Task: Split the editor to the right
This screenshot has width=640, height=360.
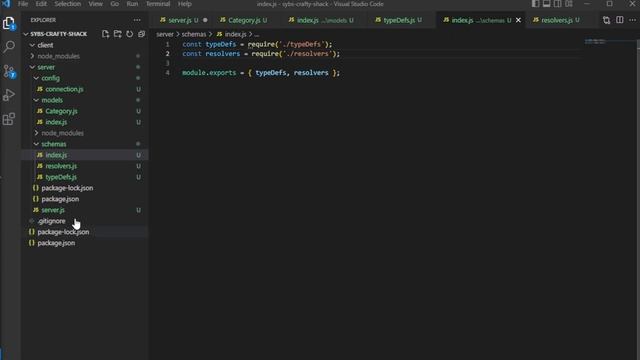Action: click(620, 20)
